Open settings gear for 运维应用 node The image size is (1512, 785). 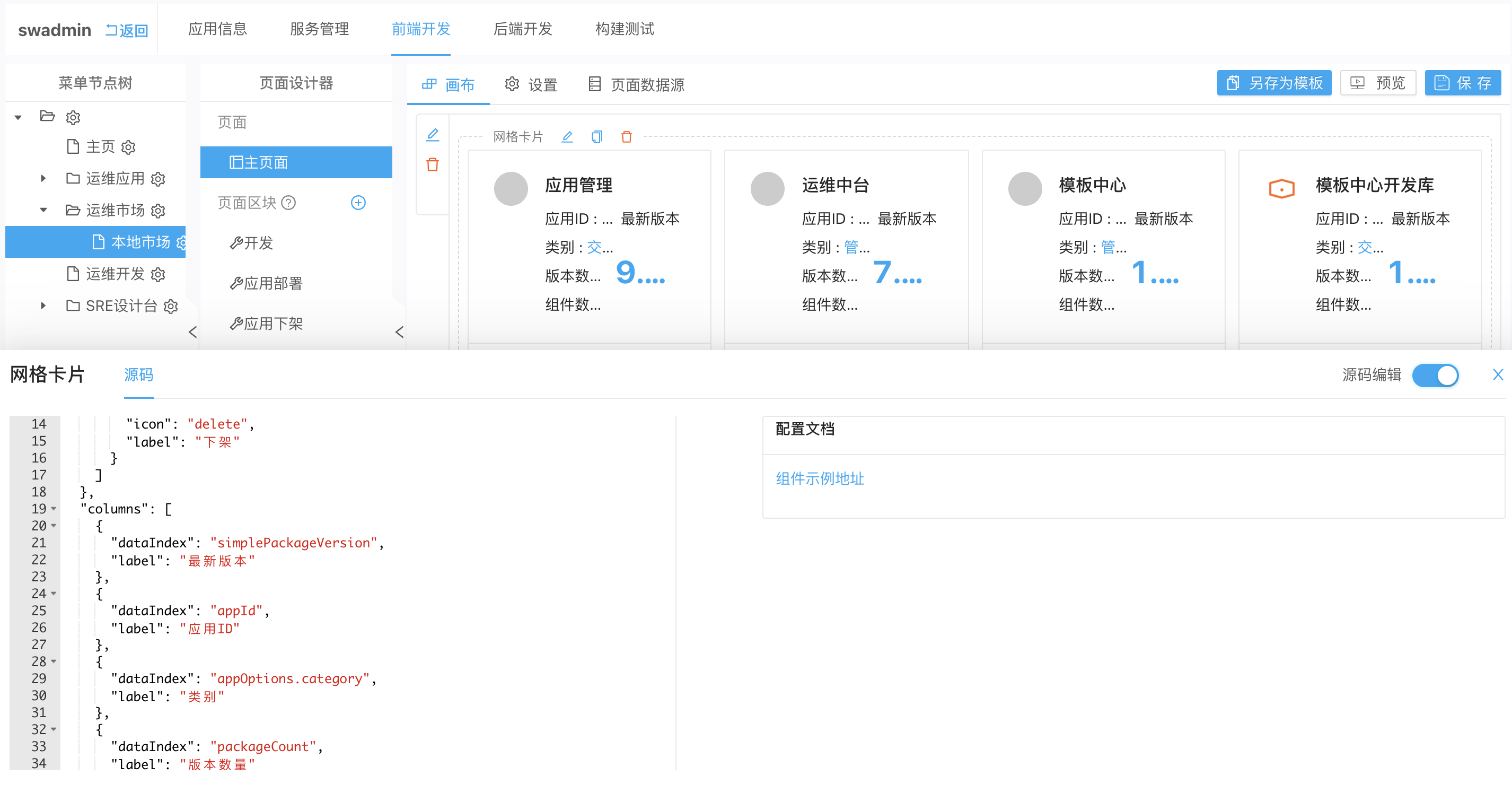pos(158,179)
